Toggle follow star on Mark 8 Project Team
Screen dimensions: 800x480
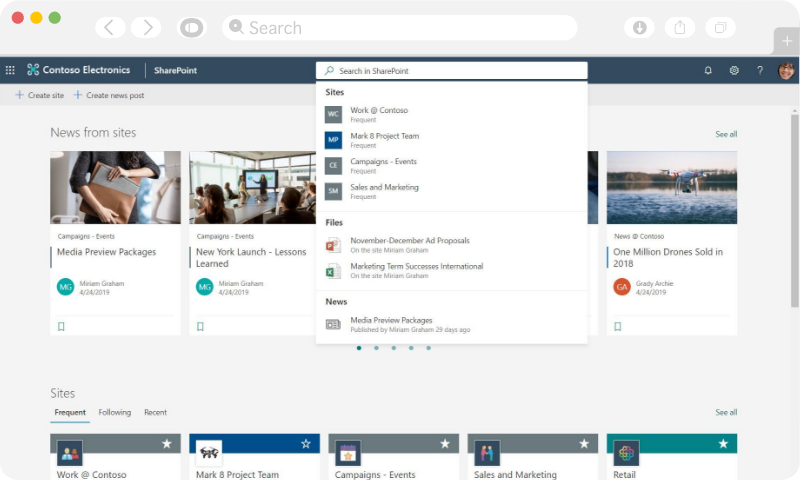306,443
